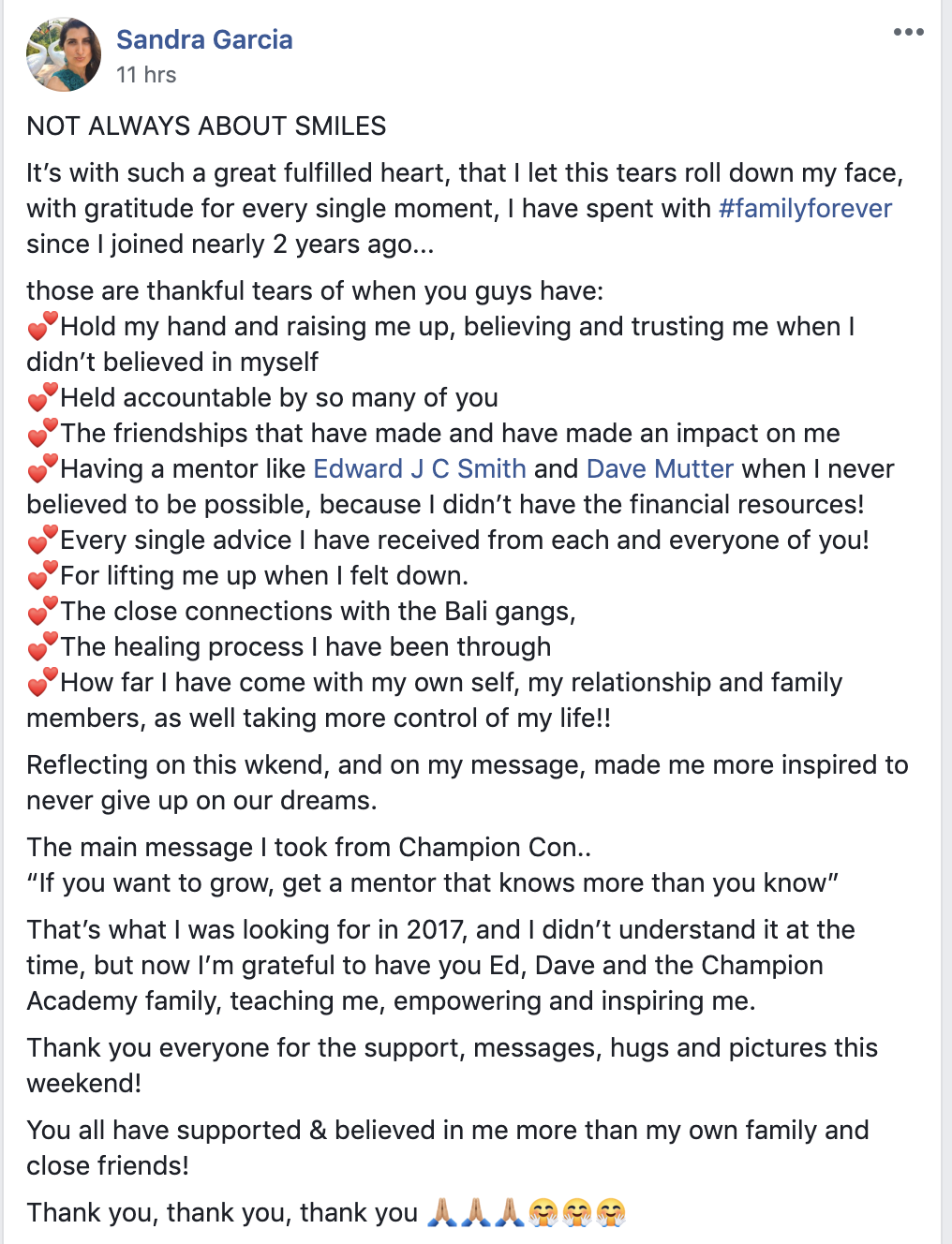
Task: Open the three-dot post options menu
Action: [x=908, y=33]
